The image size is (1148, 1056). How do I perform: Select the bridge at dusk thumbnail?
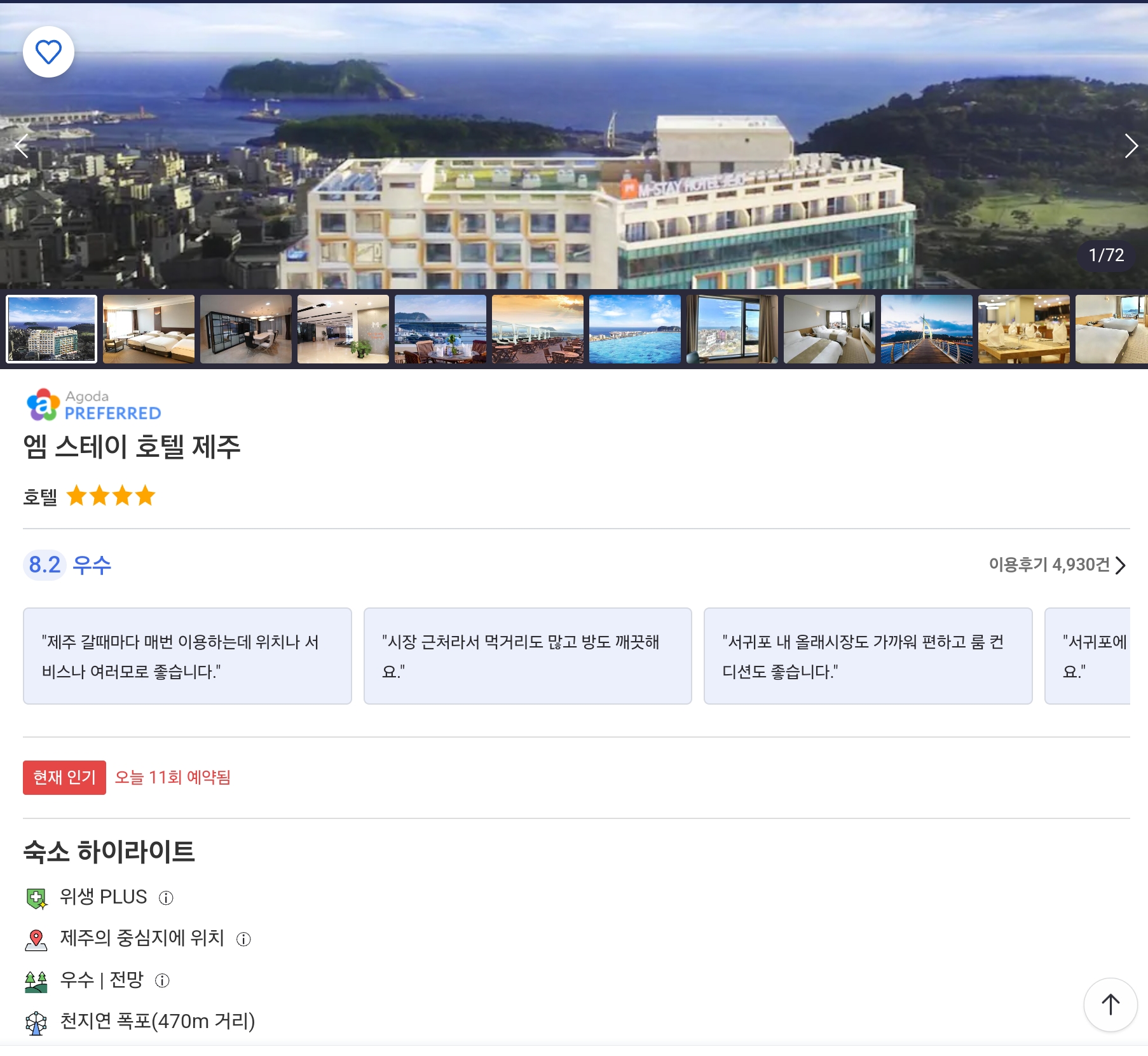tap(927, 329)
